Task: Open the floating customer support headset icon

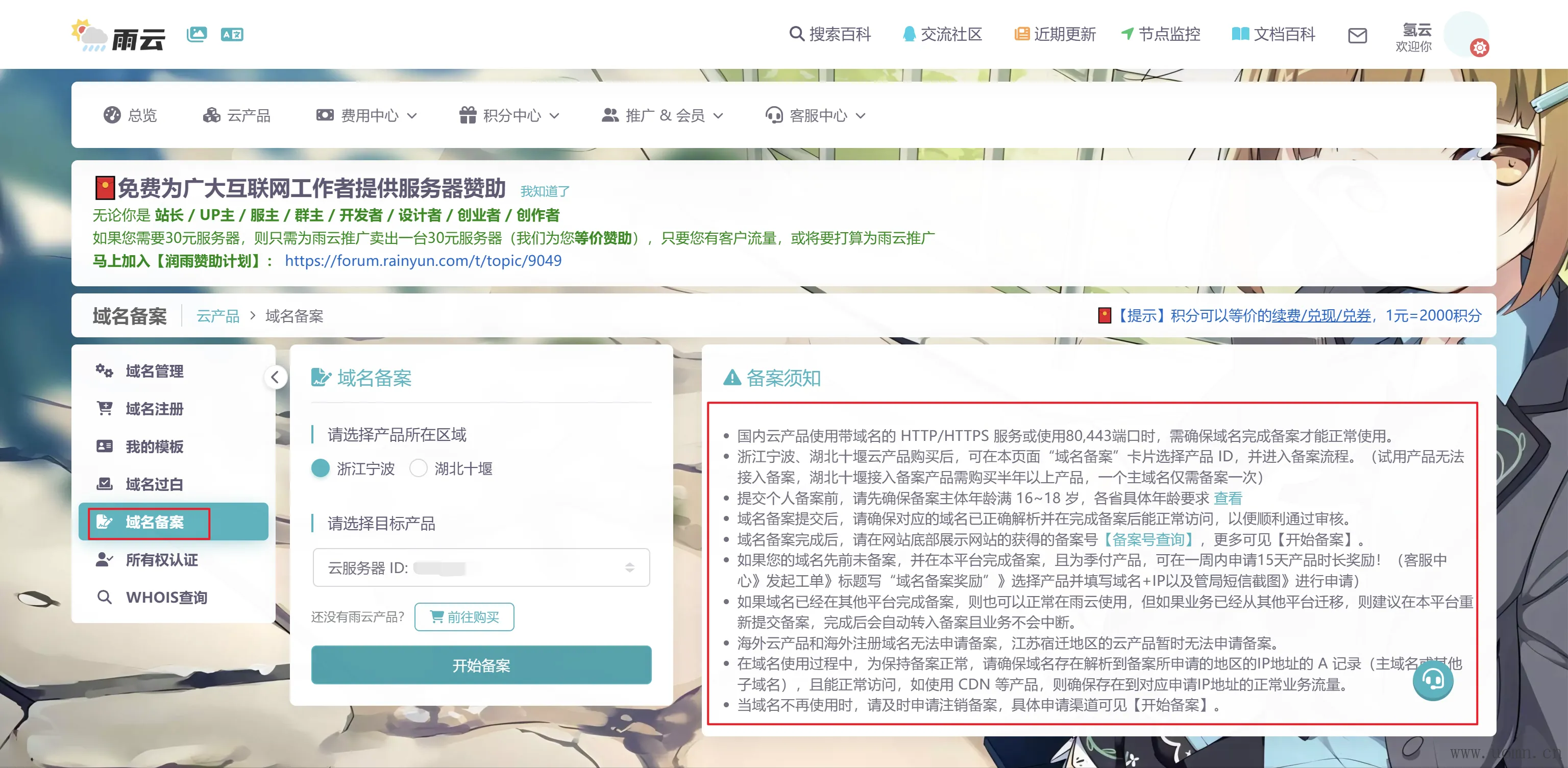Action: tap(1432, 679)
